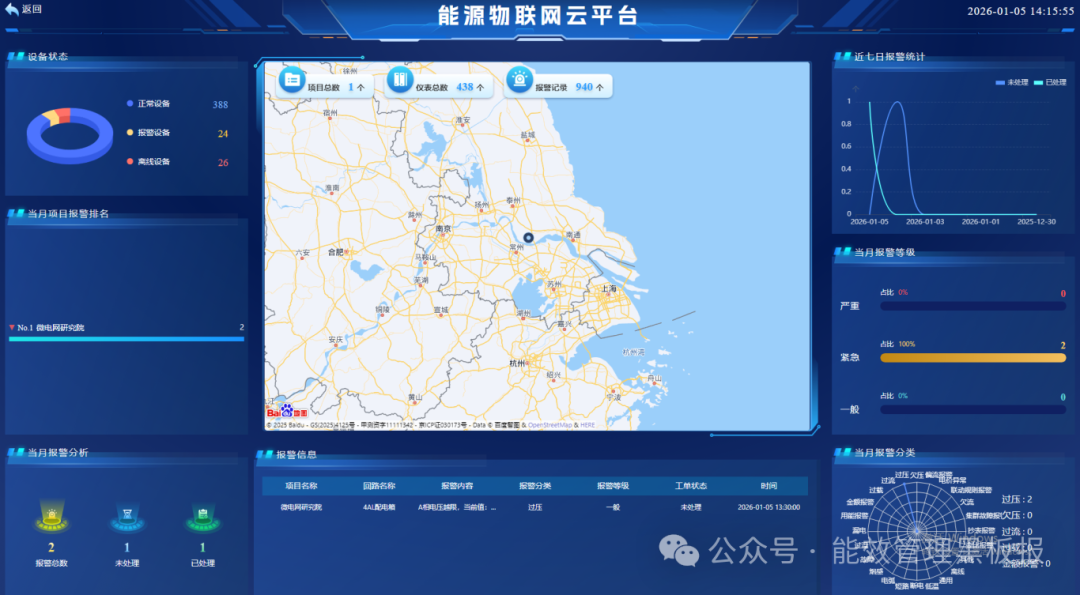Screen dimensions: 1080x595
Task: Select the map marker near Nanjing
Action: tap(528, 238)
